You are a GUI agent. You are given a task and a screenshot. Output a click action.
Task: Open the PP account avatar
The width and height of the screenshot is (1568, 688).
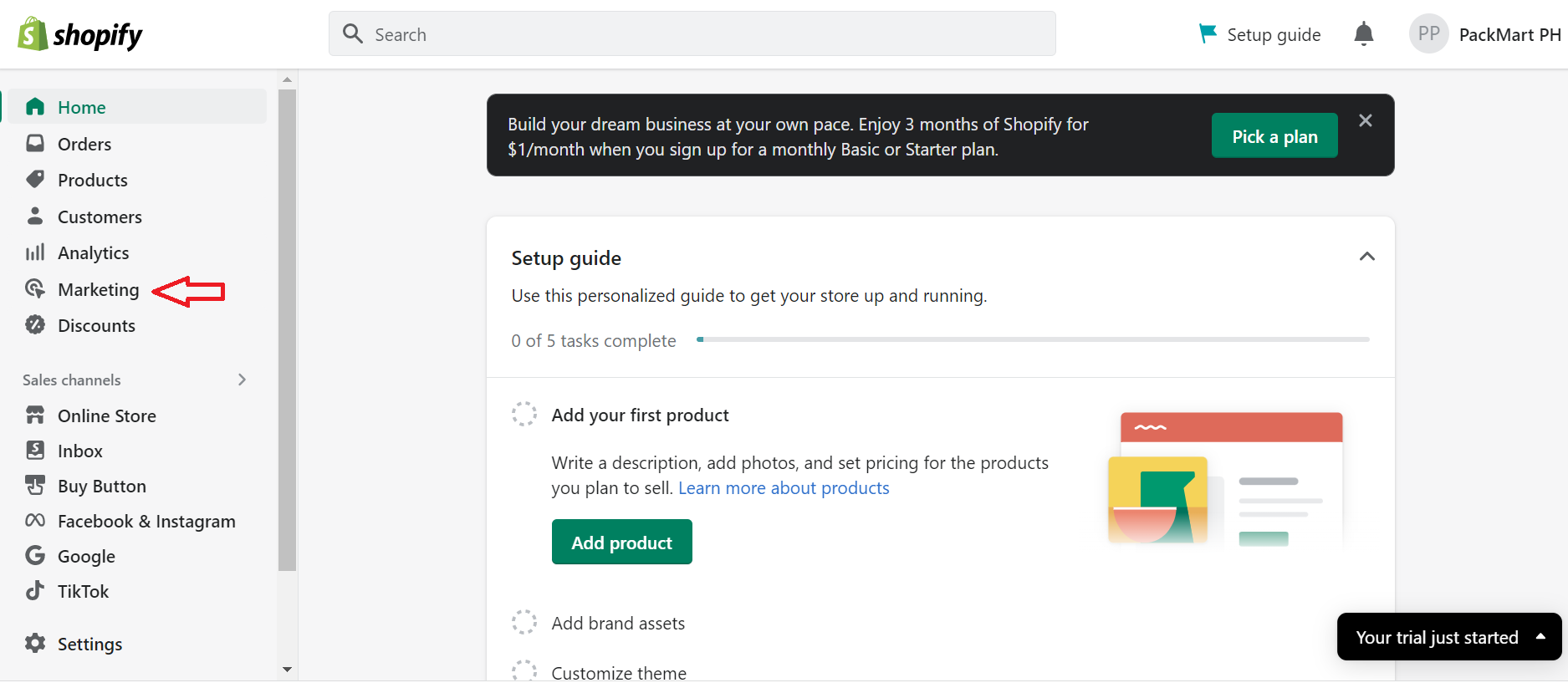(1428, 34)
